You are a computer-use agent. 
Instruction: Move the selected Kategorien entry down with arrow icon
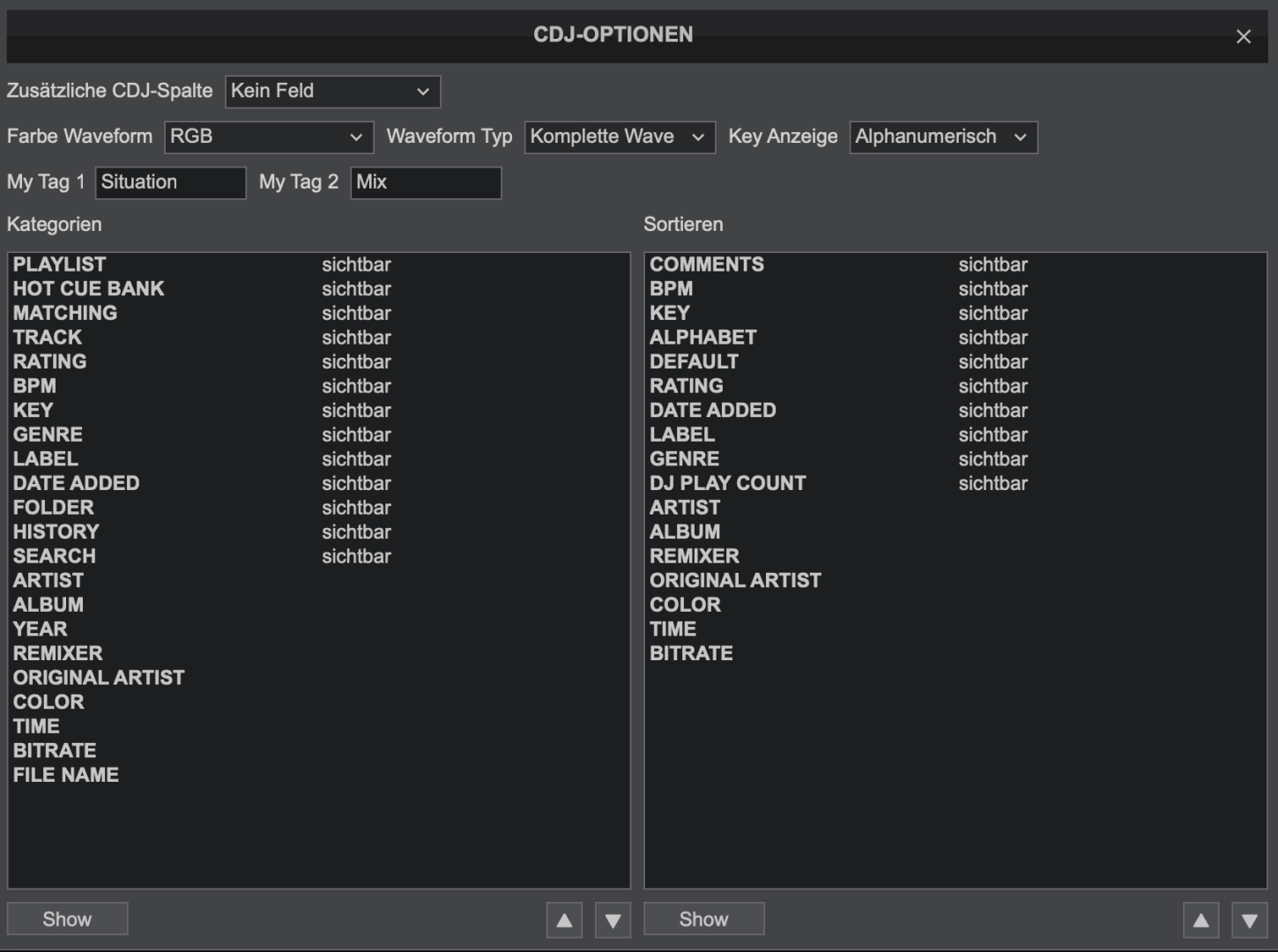tap(612, 919)
